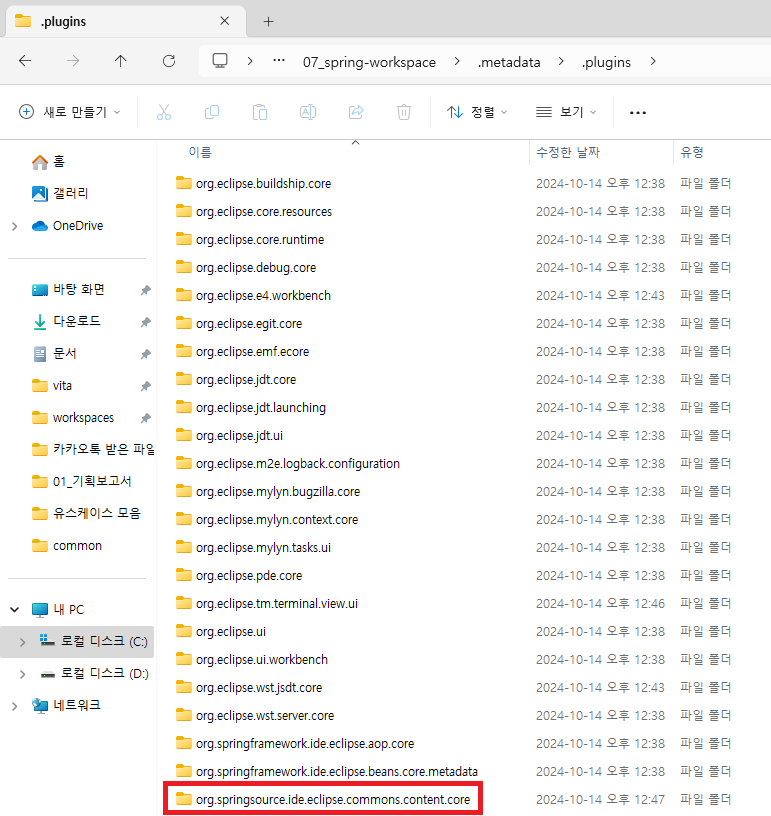
Task: Navigate to .metadata breadcrumb
Action: [509, 62]
